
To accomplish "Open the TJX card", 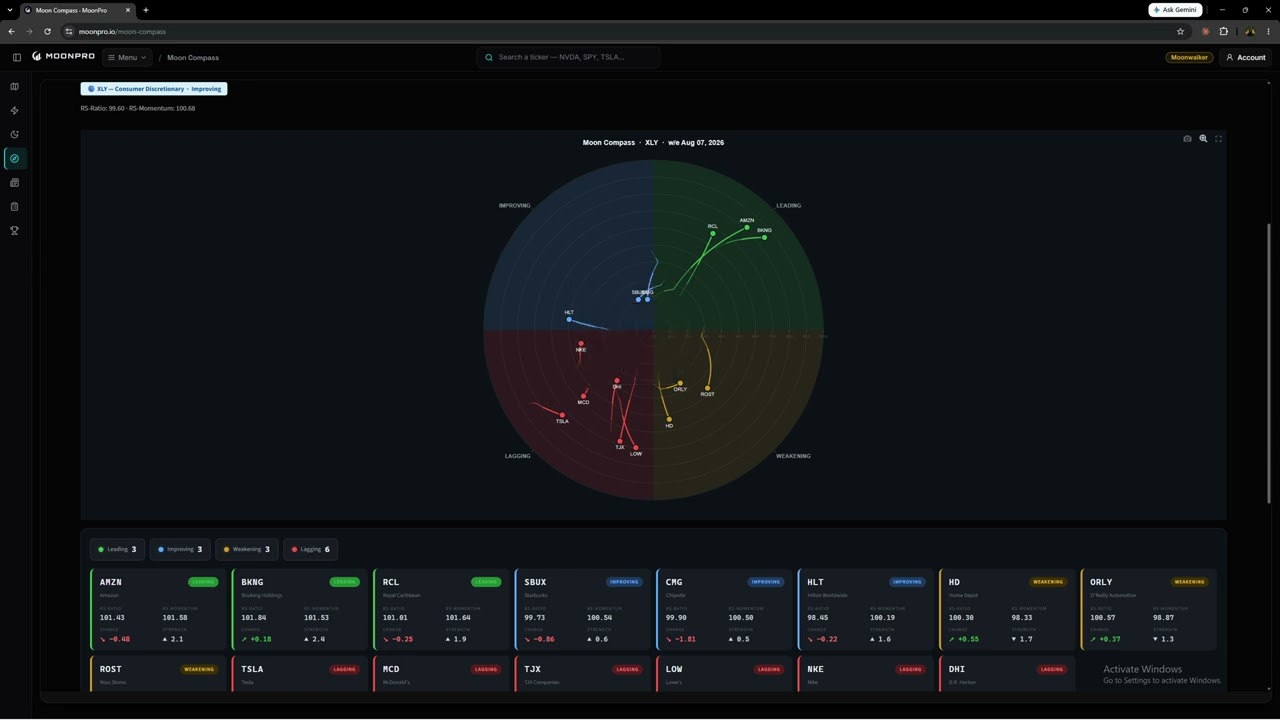I will pos(581,674).
